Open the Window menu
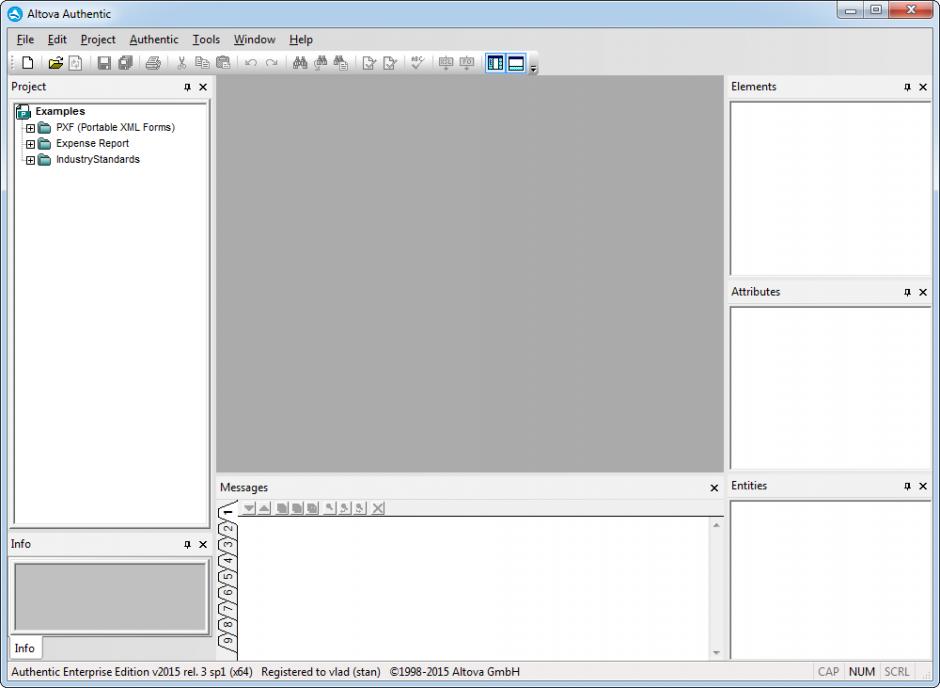The height and width of the screenshot is (688, 940). [x=254, y=40]
